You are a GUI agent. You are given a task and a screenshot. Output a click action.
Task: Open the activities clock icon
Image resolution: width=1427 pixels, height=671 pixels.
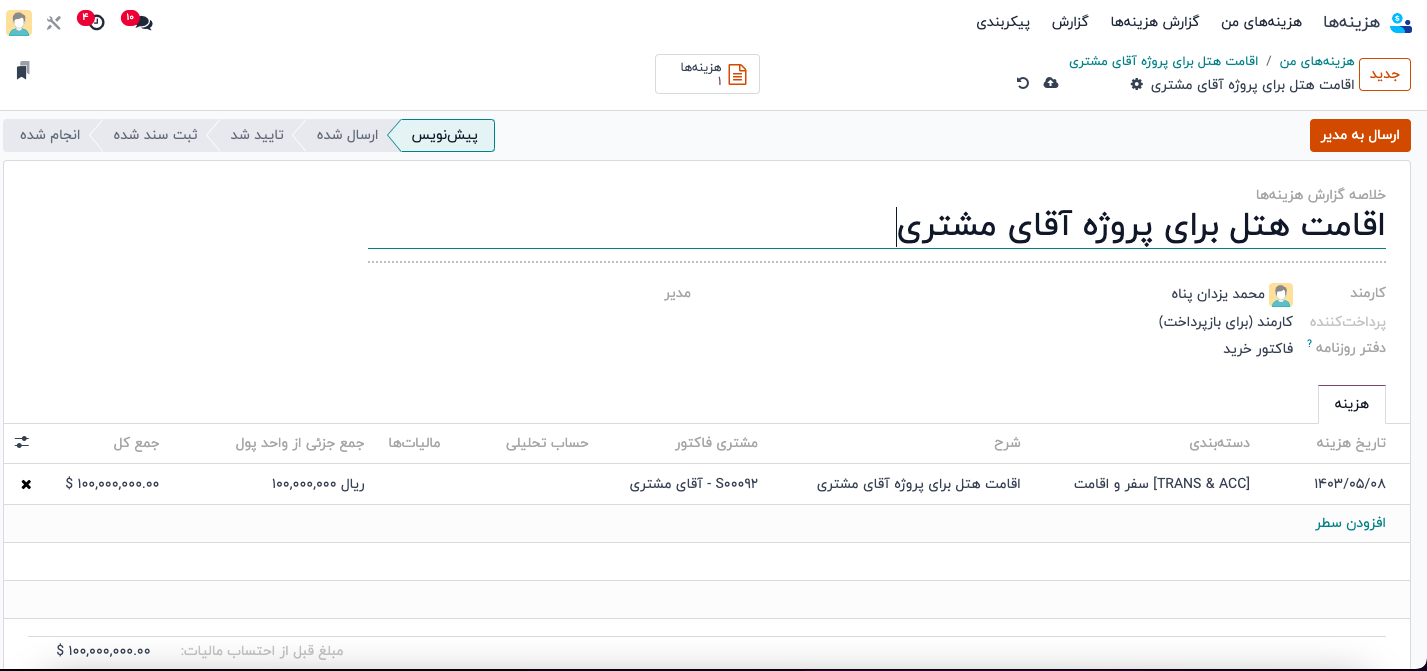95,22
